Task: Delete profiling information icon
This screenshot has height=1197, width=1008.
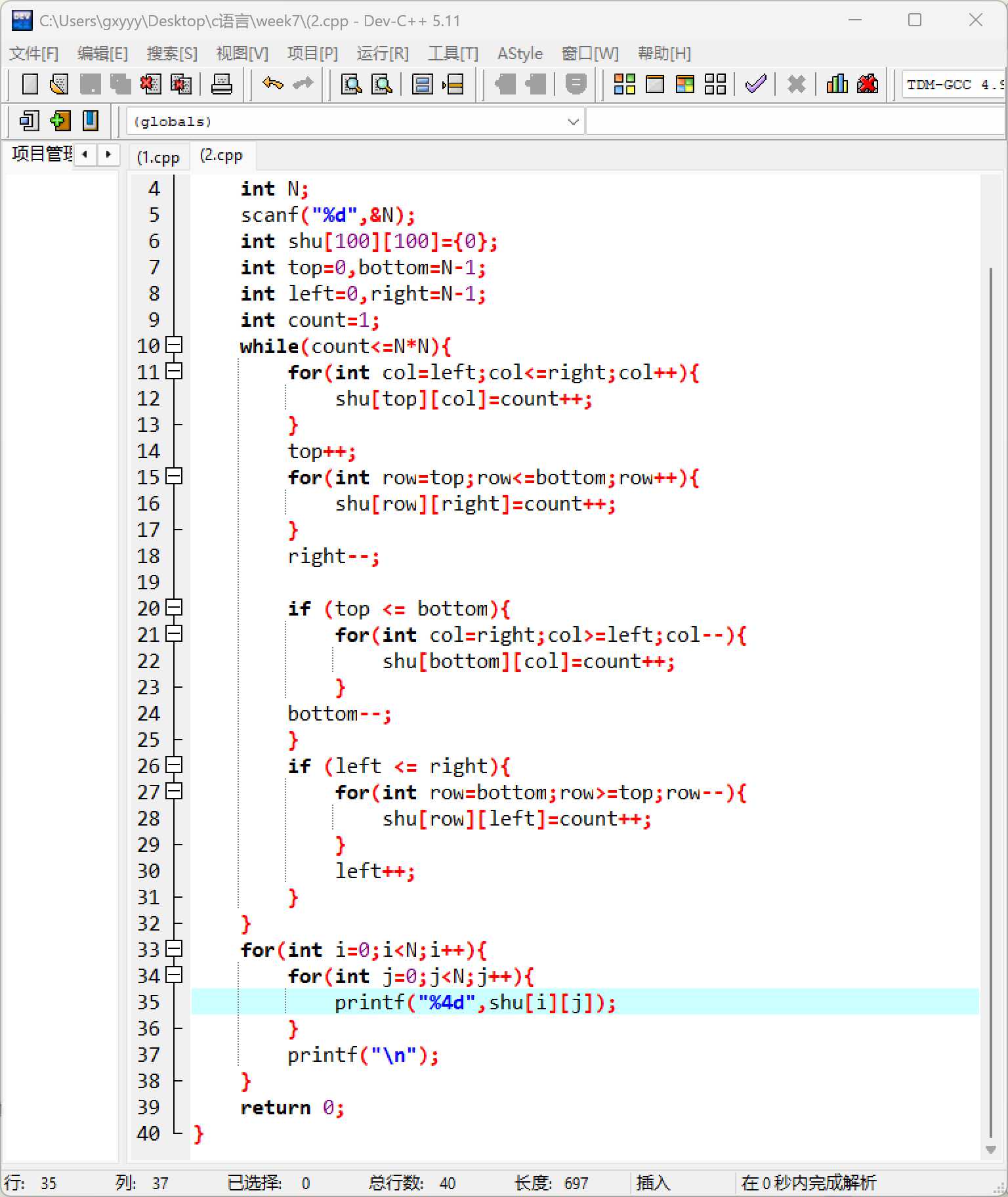Action: pyautogui.click(x=867, y=84)
